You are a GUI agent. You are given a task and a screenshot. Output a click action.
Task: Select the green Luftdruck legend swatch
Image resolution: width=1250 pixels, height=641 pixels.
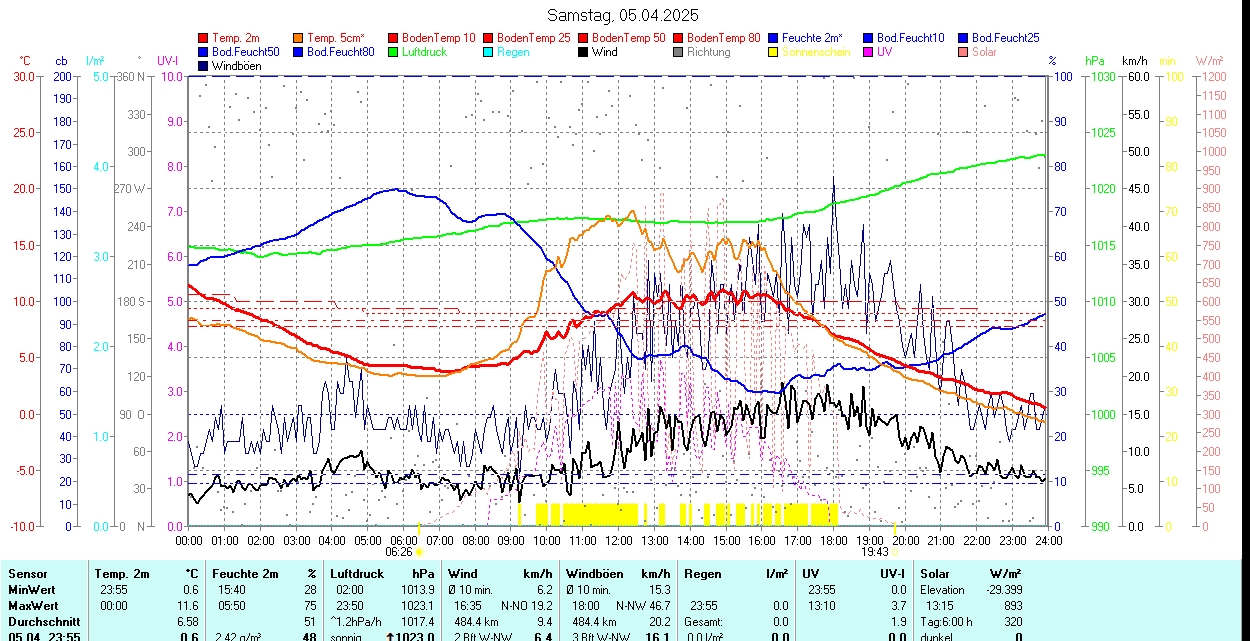[x=394, y=52]
